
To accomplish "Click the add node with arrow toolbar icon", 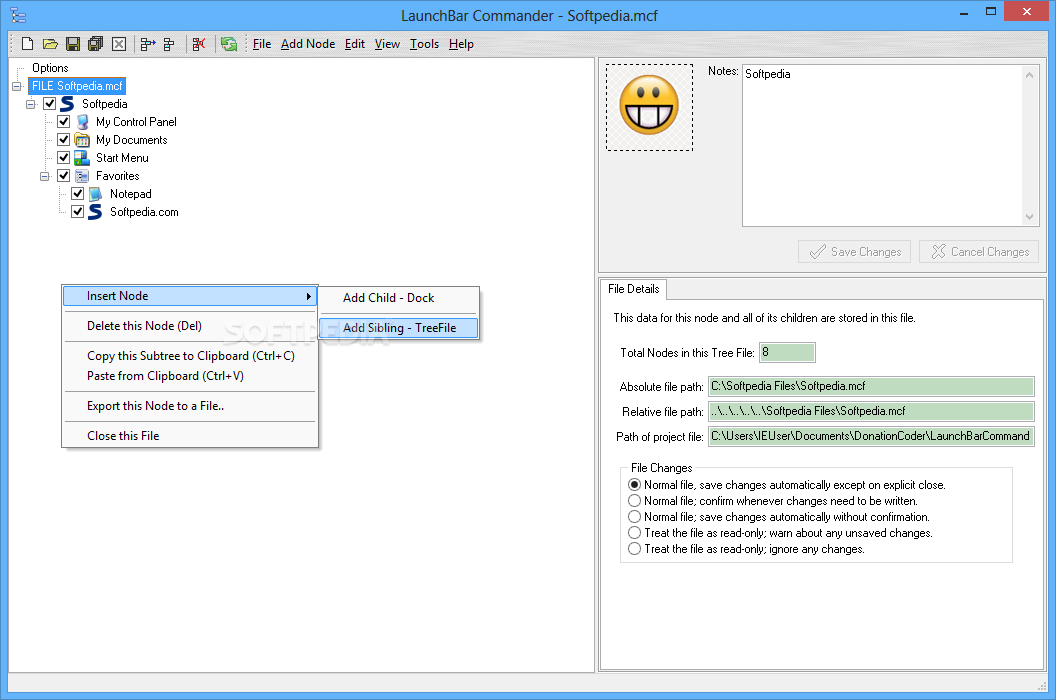I will click(x=147, y=44).
